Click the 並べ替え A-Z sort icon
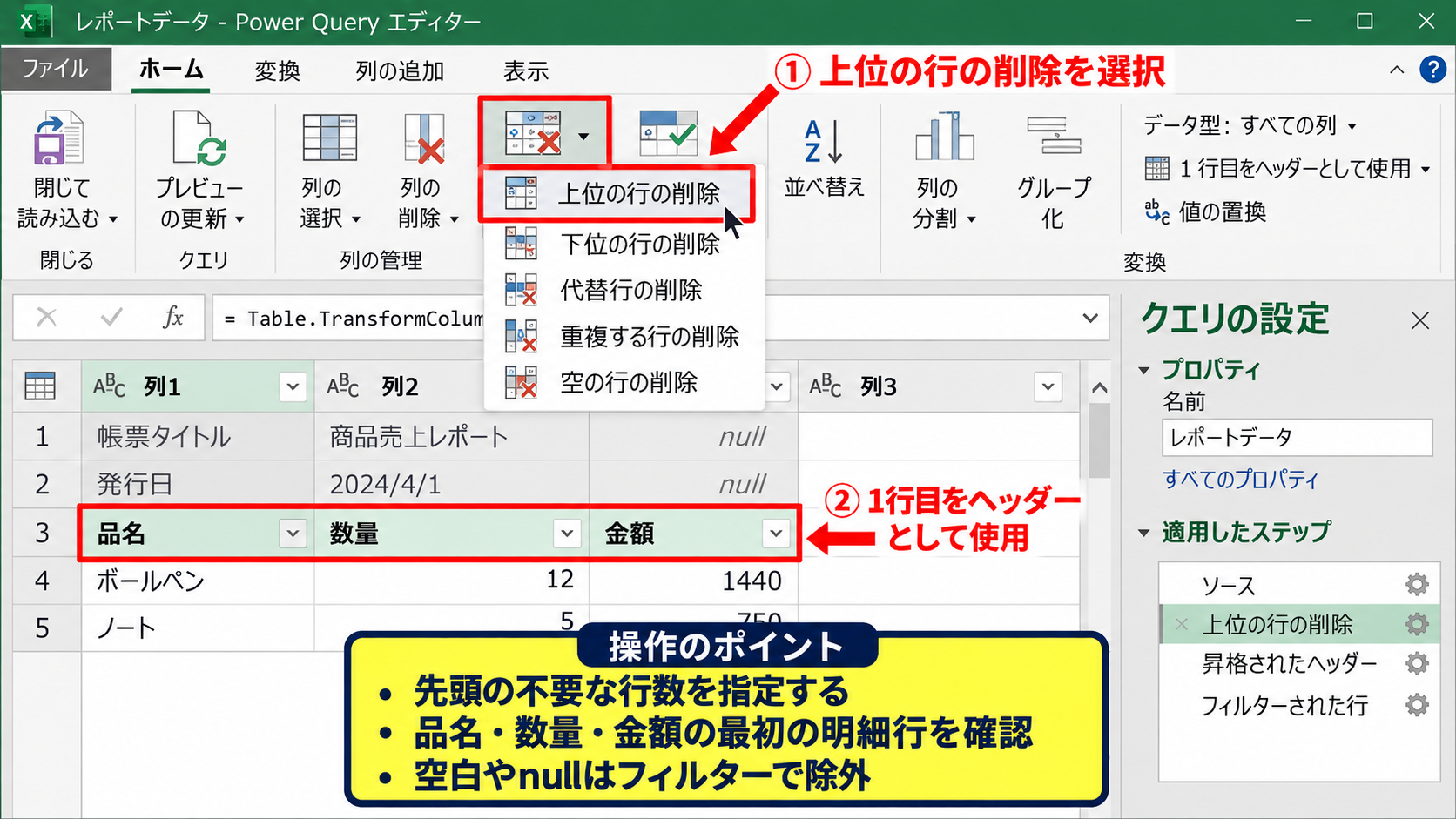 pos(823,141)
